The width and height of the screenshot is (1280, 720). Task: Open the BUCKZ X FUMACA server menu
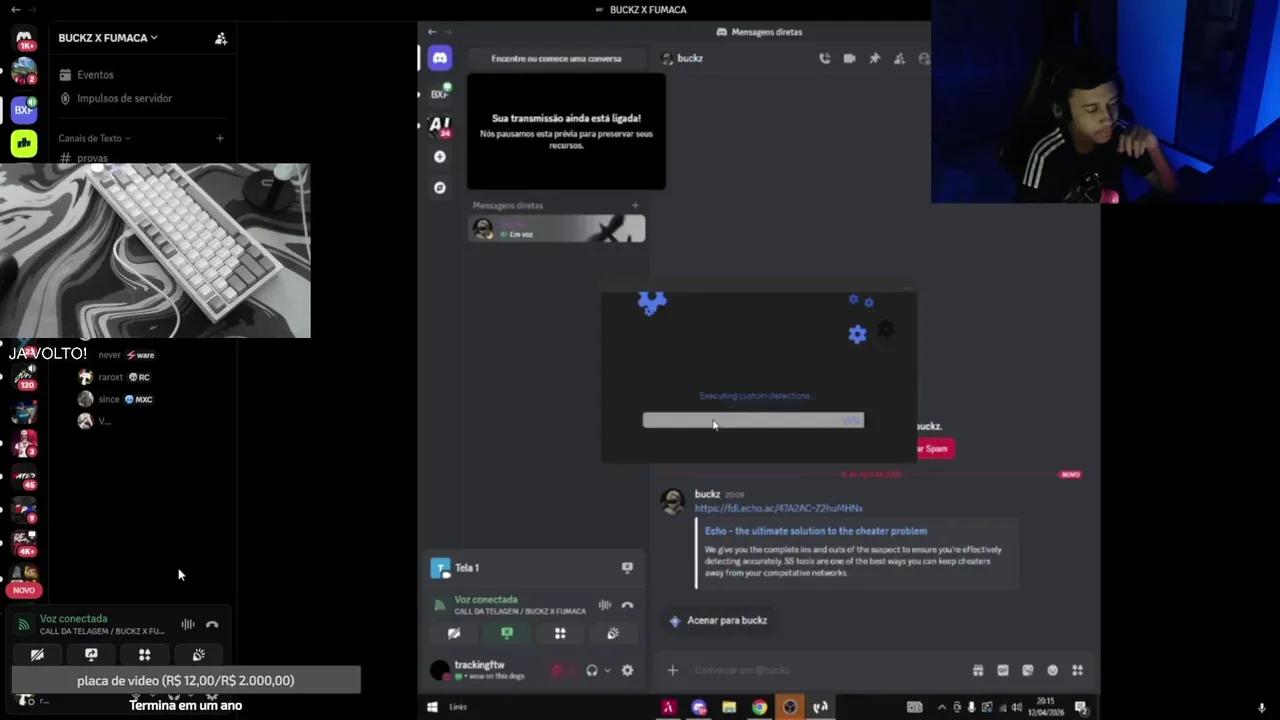coord(108,38)
